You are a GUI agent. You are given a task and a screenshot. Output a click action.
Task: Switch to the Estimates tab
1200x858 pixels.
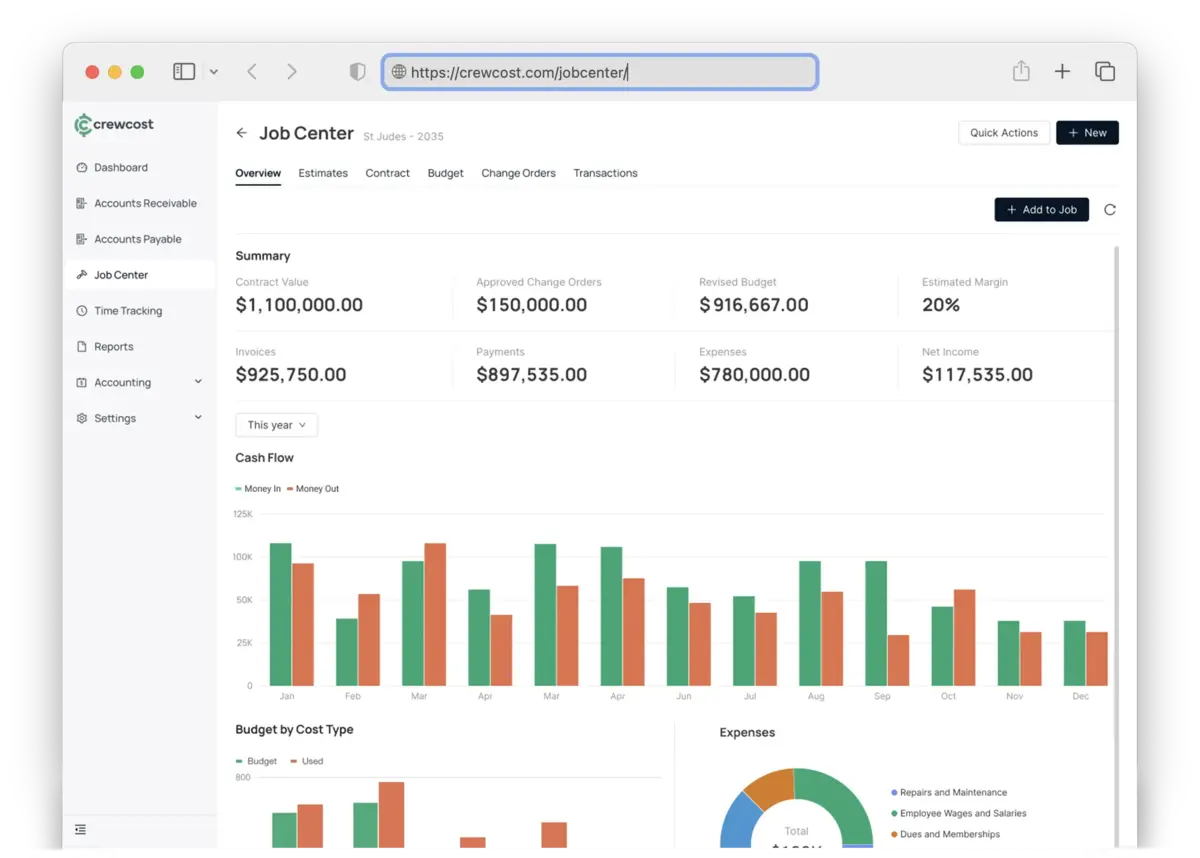(323, 174)
